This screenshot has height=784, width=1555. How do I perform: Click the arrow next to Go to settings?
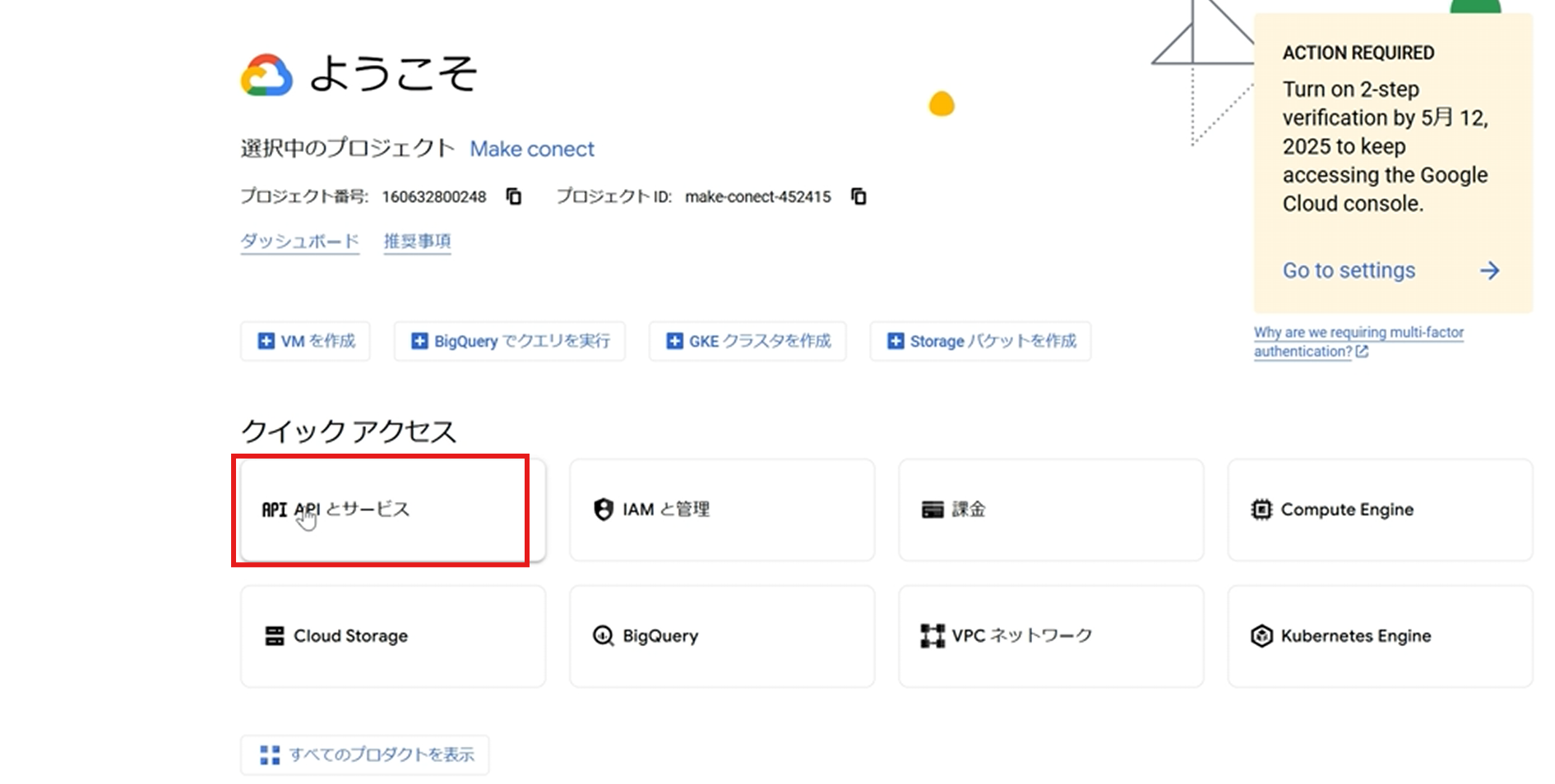(x=1489, y=270)
